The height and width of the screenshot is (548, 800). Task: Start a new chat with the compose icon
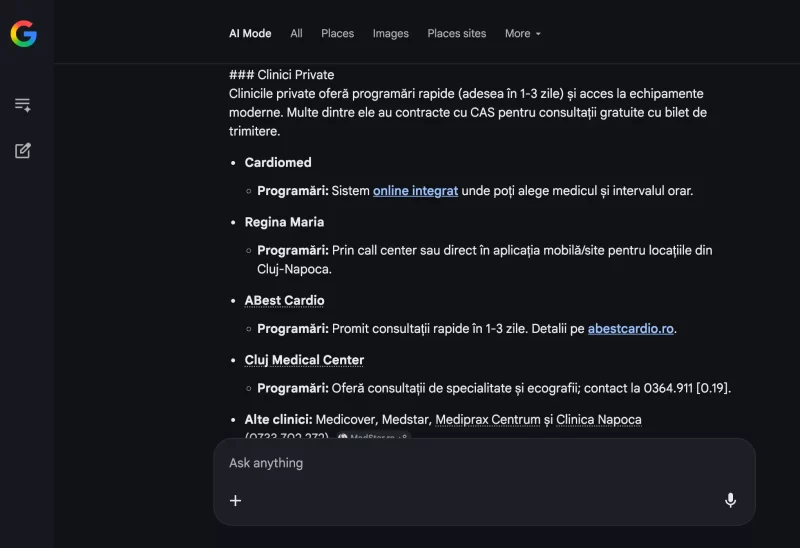click(x=23, y=151)
